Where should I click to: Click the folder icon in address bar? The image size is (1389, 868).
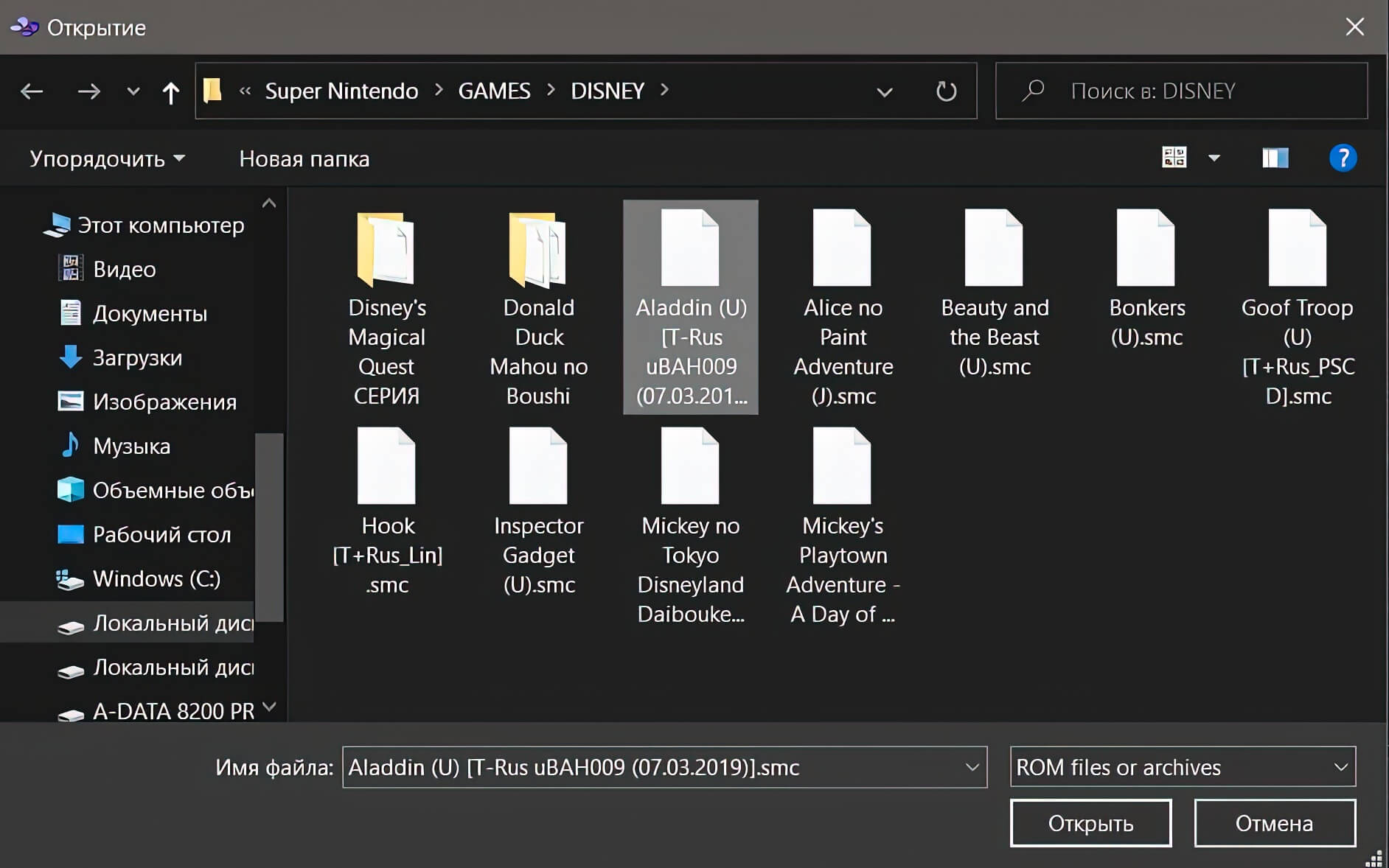tap(212, 91)
